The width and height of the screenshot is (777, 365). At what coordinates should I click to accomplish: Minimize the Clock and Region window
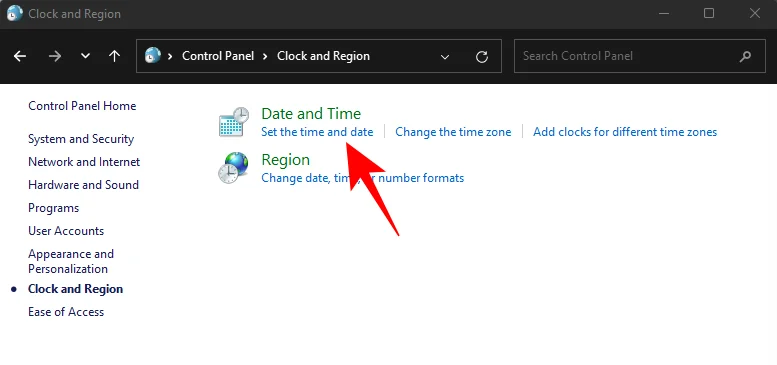(x=664, y=13)
